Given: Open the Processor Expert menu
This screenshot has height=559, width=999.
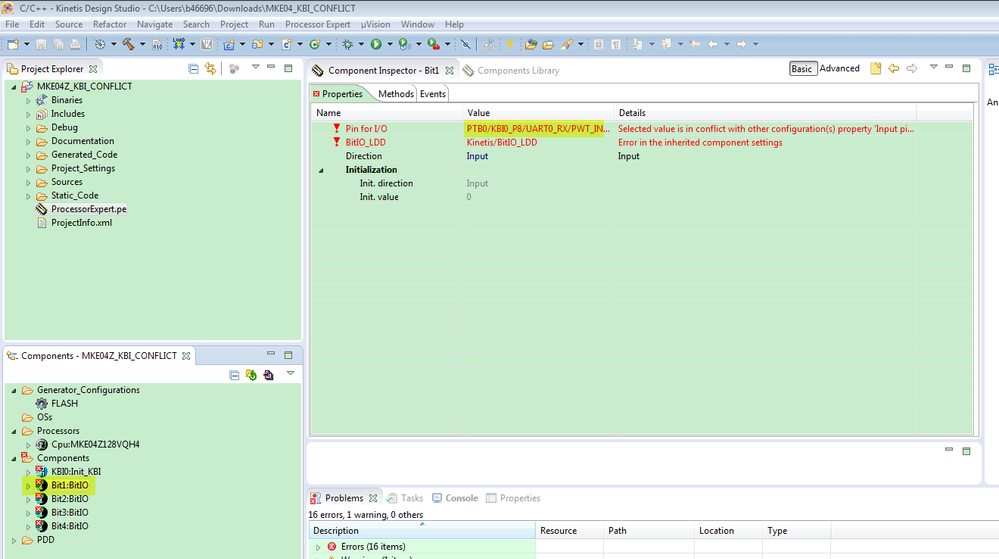Looking at the screenshot, I should [317, 24].
